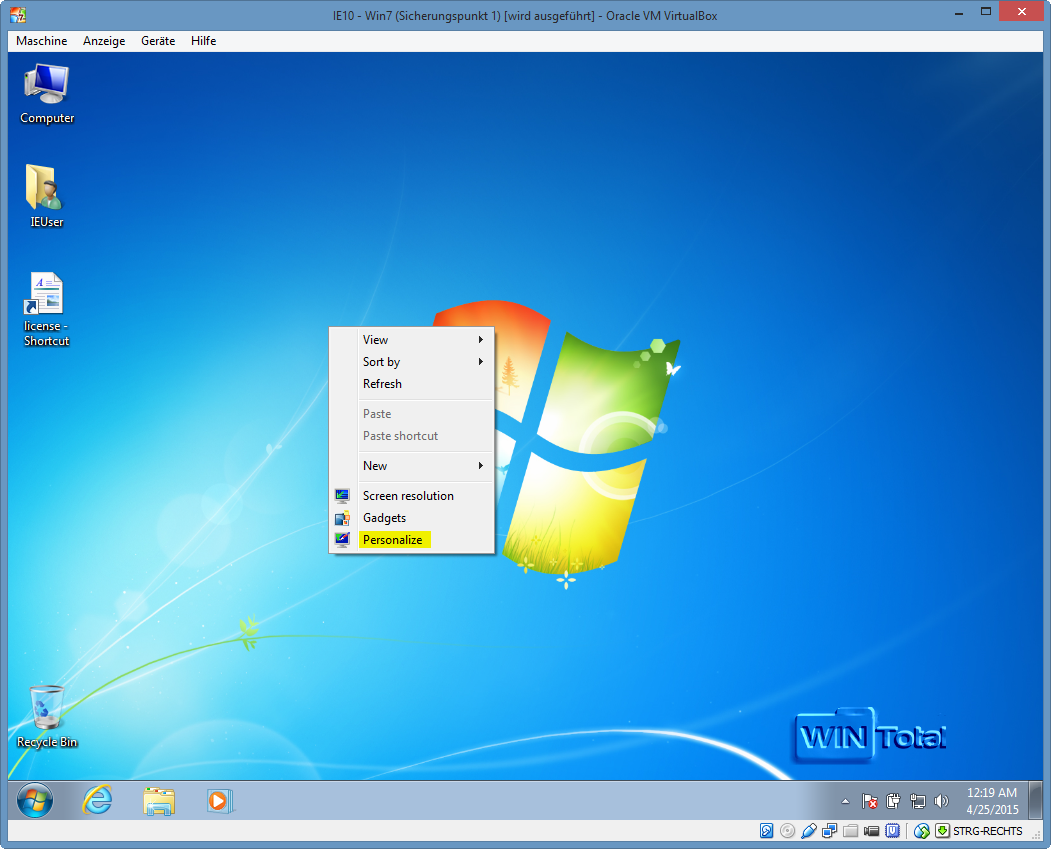Click the power plug tray icon

click(x=893, y=801)
